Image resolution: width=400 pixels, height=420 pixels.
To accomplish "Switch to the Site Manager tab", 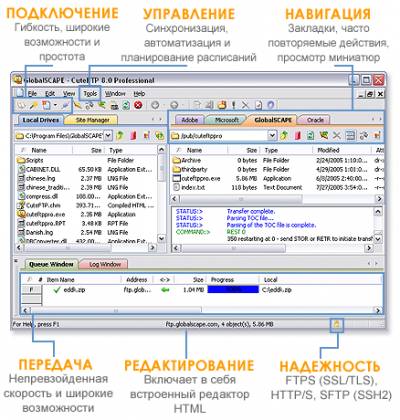I will click(92, 120).
